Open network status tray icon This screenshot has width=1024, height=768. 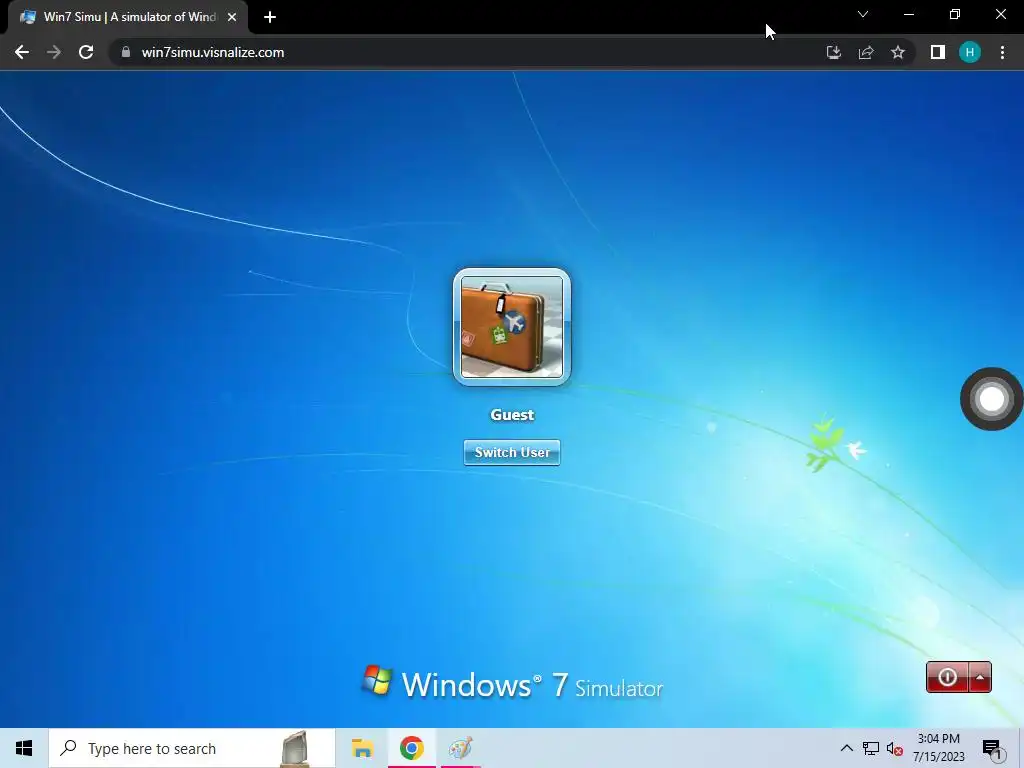coord(871,748)
